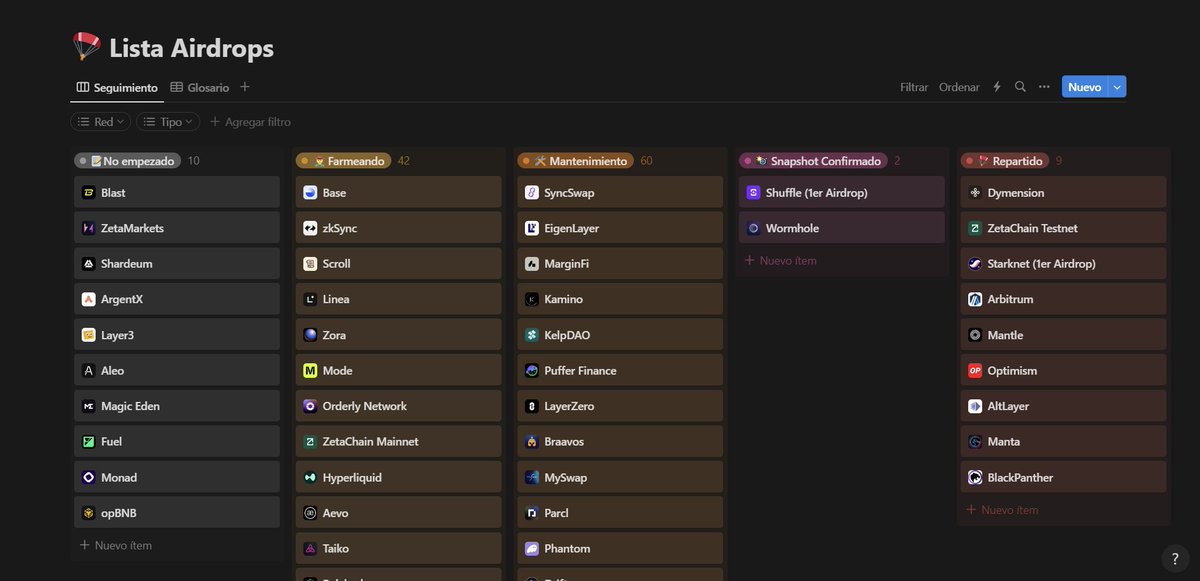Open the BlackPanther card
This screenshot has height=581, width=1200.
[x=1063, y=477]
